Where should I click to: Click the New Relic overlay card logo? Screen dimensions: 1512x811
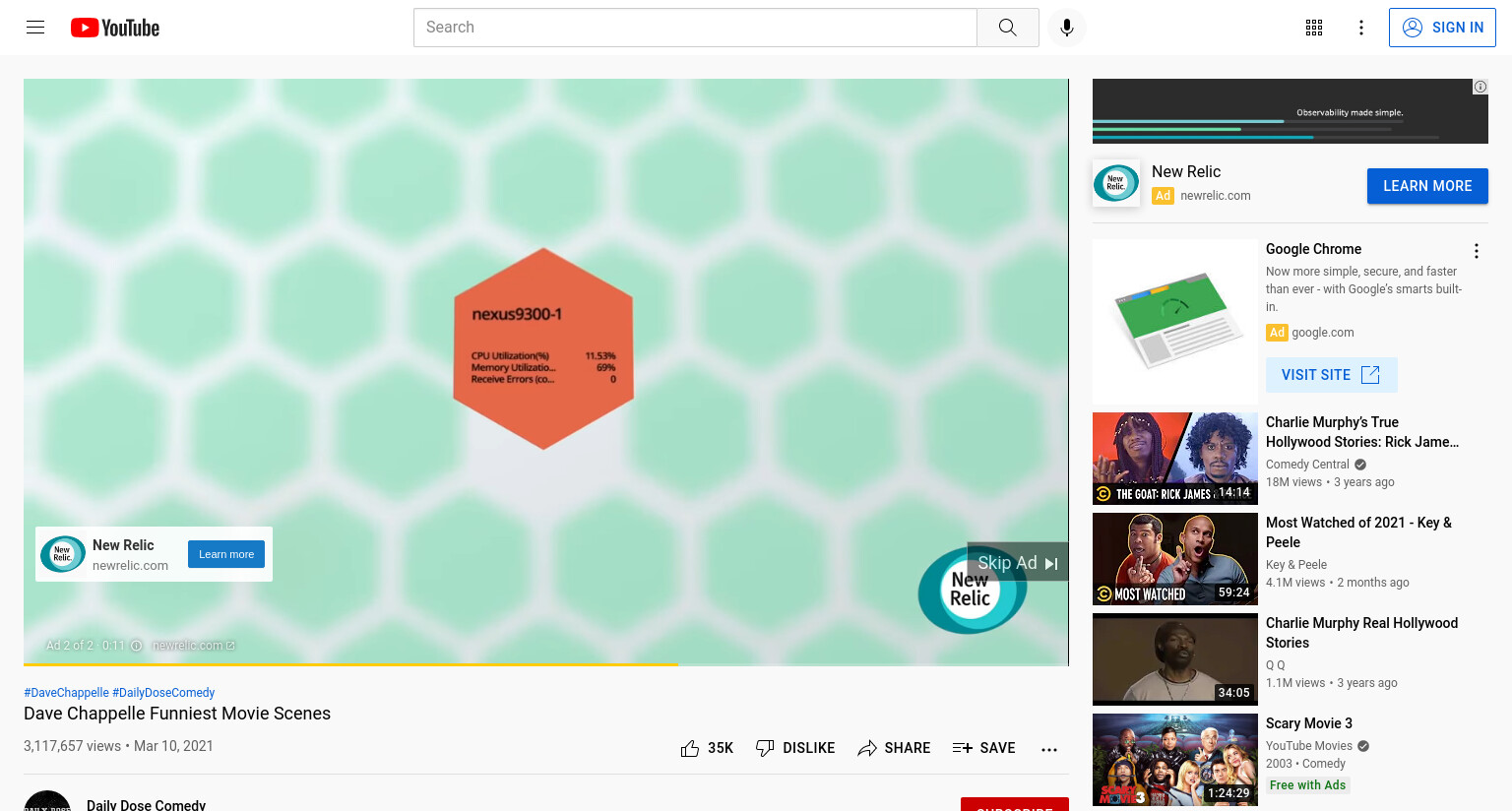(63, 554)
